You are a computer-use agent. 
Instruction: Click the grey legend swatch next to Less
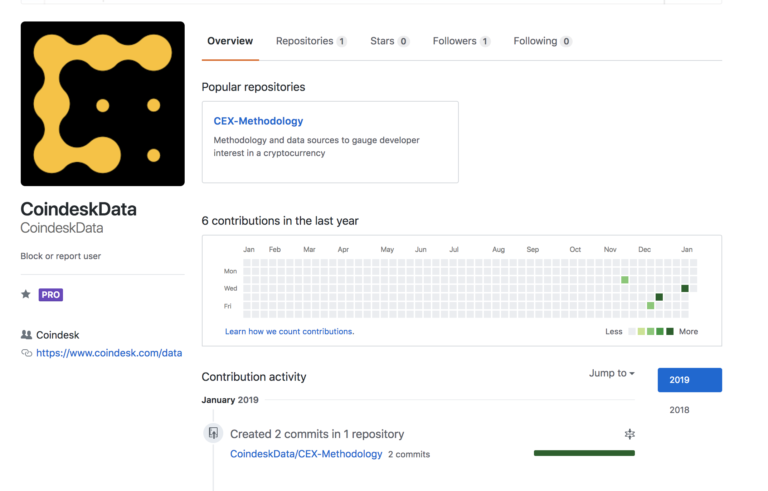tap(632, 332)
